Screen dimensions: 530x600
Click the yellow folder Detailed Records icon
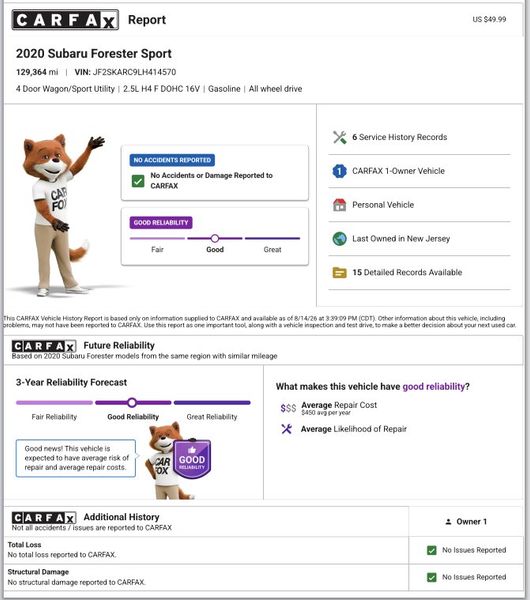(x=339, y=272)
